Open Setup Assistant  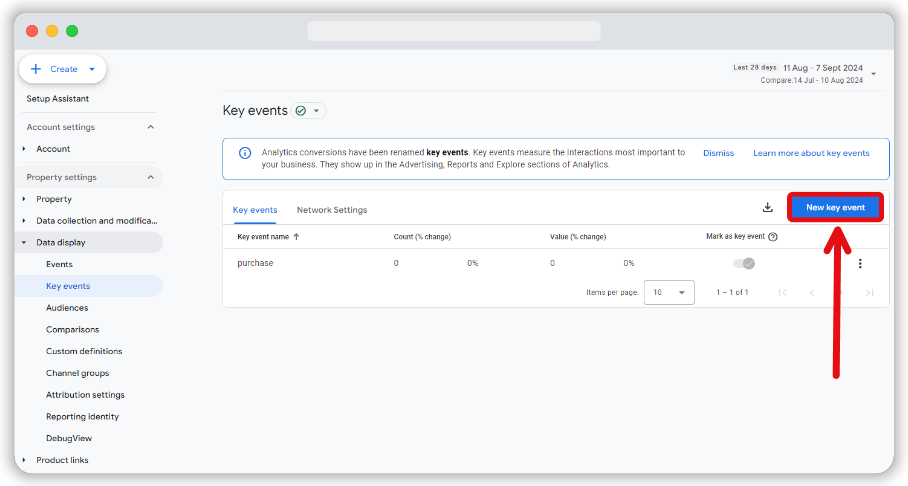pyautogui.click(x=57, y=98)
